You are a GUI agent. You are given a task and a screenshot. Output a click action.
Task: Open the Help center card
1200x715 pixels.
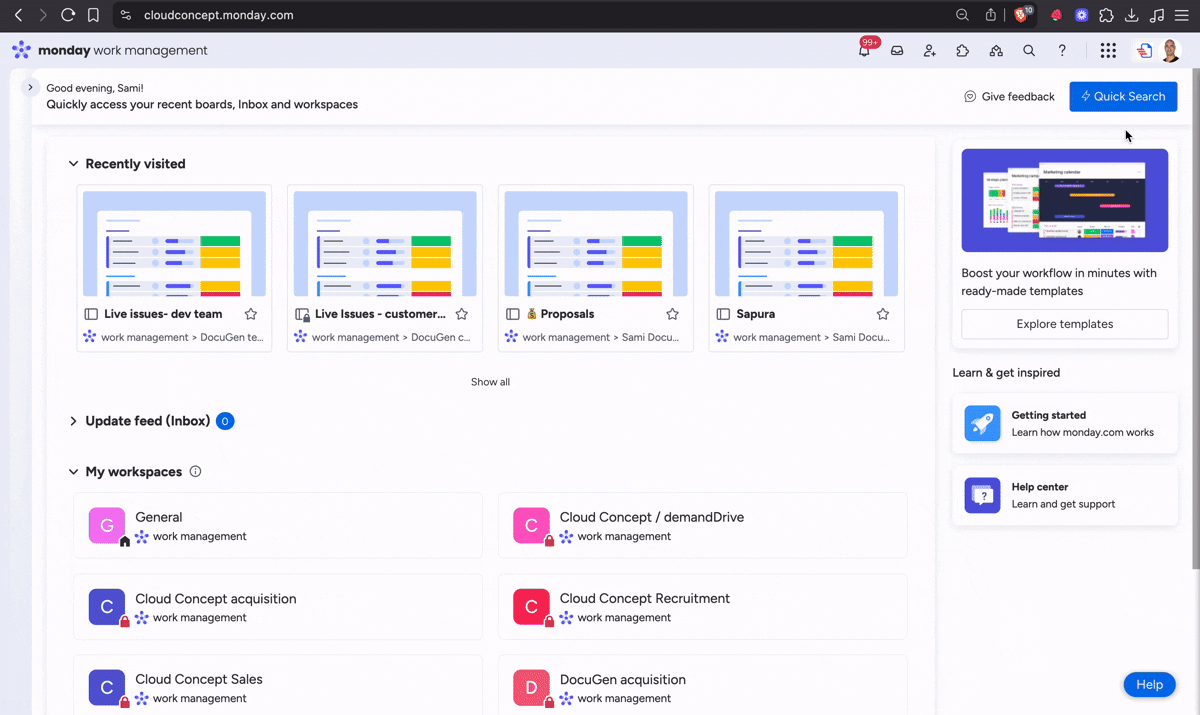(1064, 495)
